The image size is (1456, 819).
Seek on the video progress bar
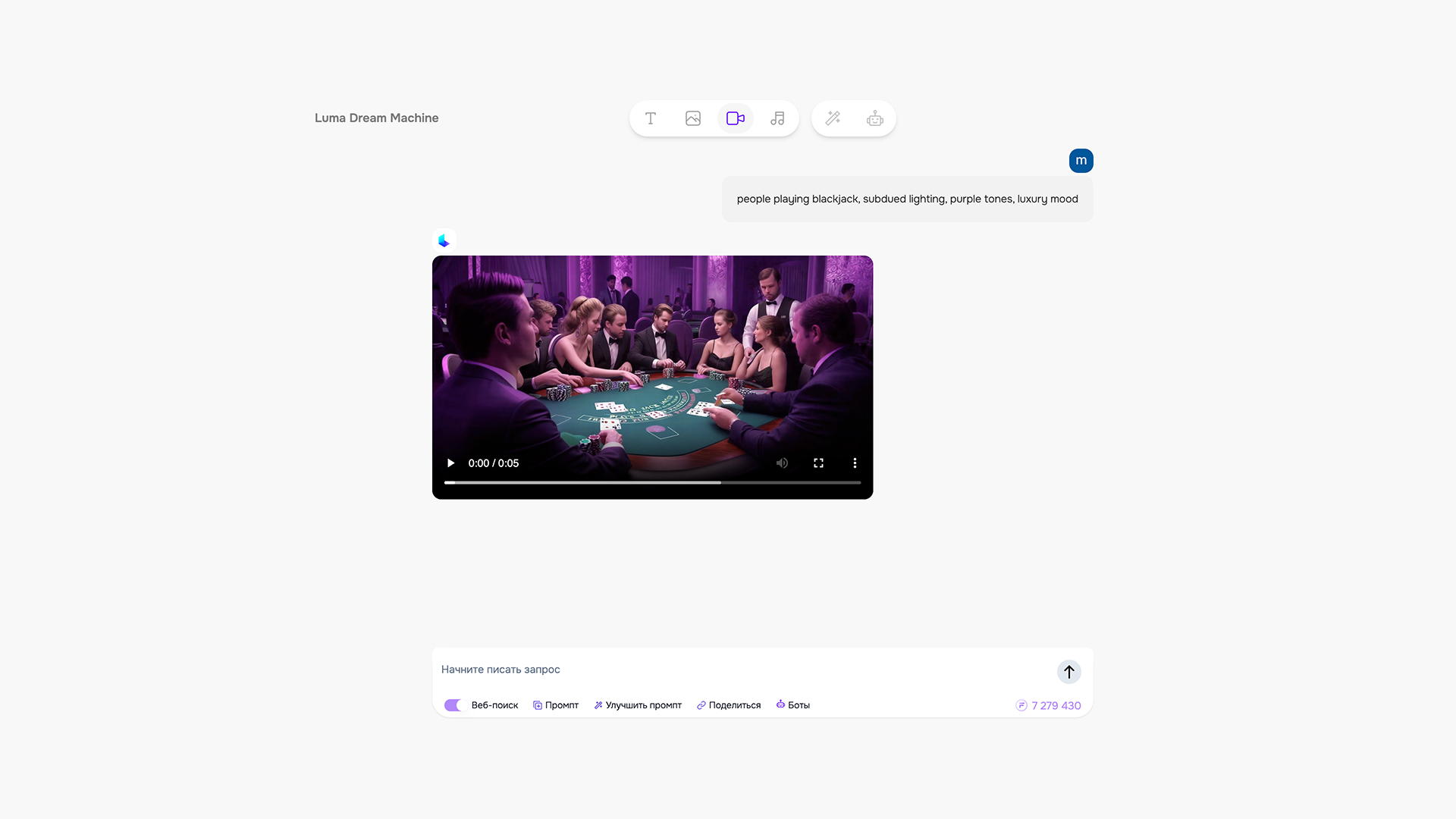point(652,482)
